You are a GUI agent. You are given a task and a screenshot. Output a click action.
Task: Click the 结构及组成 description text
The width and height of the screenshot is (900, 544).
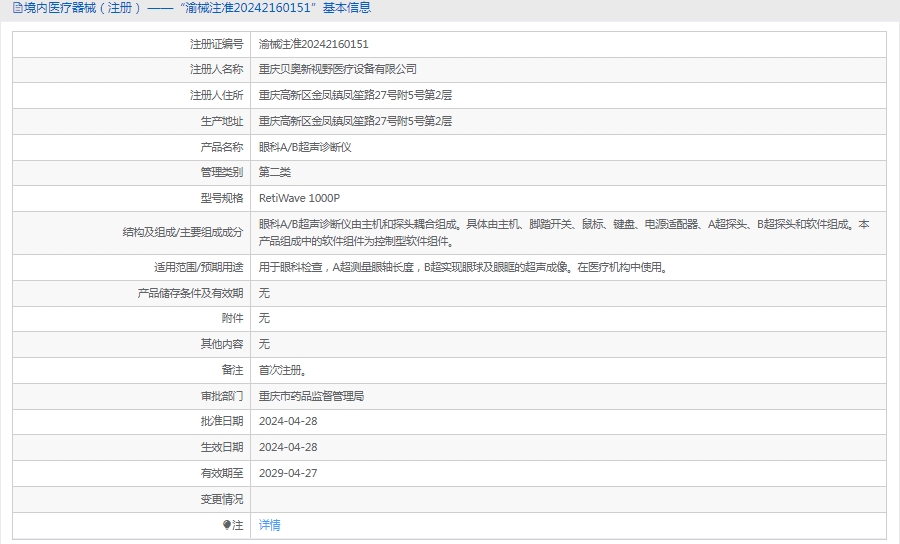[564, 232]
